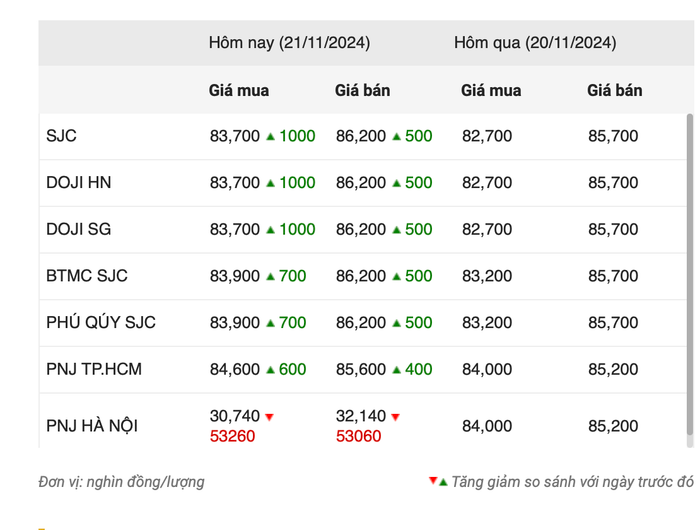
Task: Click BTMC SJC yesterday's buy price 83,200
Action: click(487, 276)
